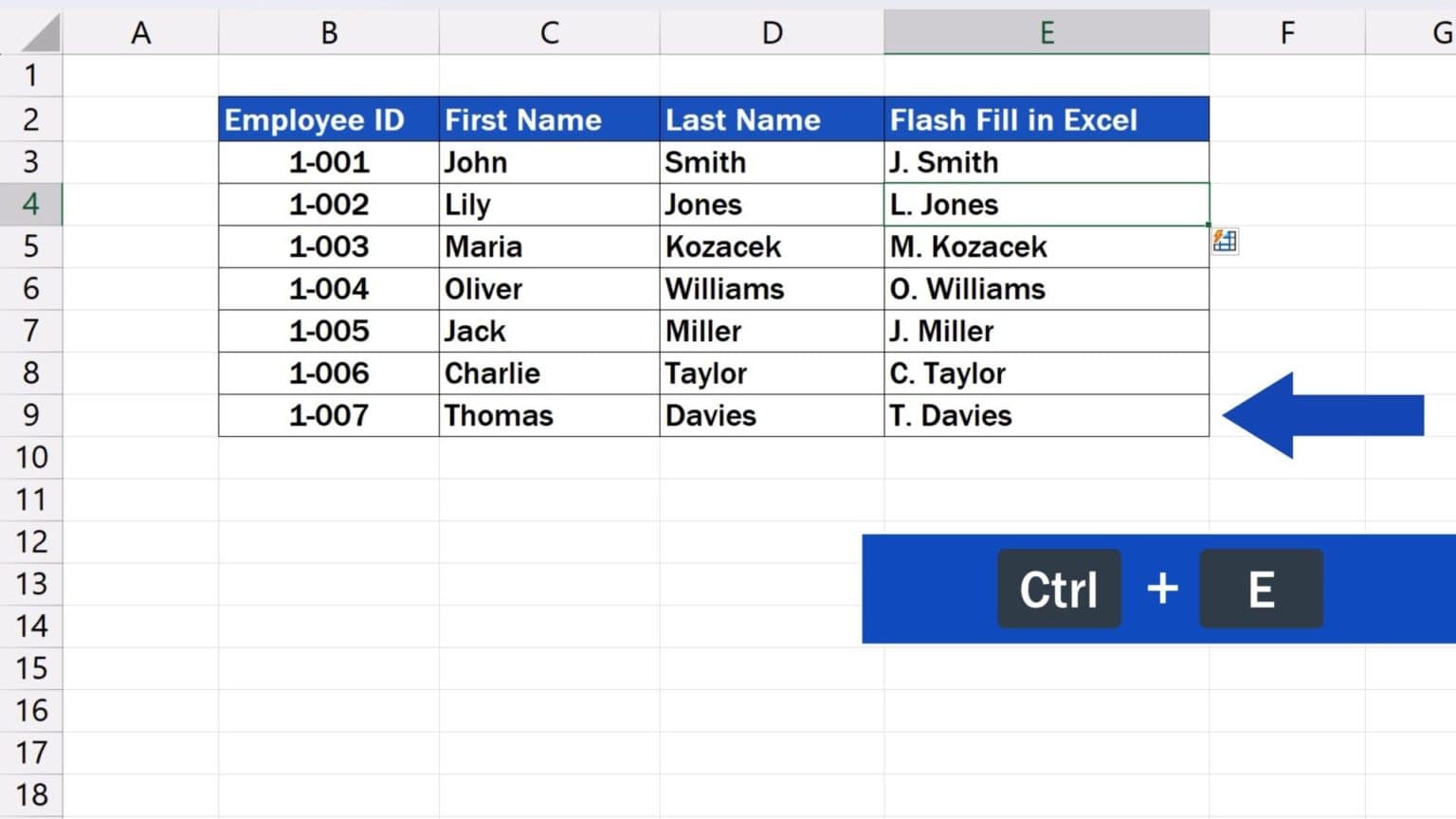Select column B header
The width and height of the screenshot is (1456, 819).
[328, 31]
